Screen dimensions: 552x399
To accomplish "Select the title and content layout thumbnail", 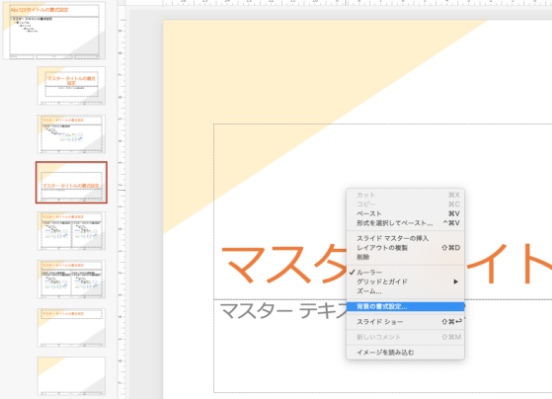I will [x=71, y=134].
